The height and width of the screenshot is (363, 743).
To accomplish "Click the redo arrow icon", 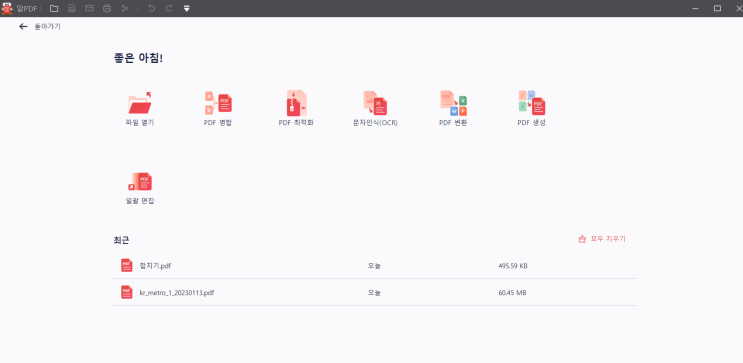I will 169,9.
